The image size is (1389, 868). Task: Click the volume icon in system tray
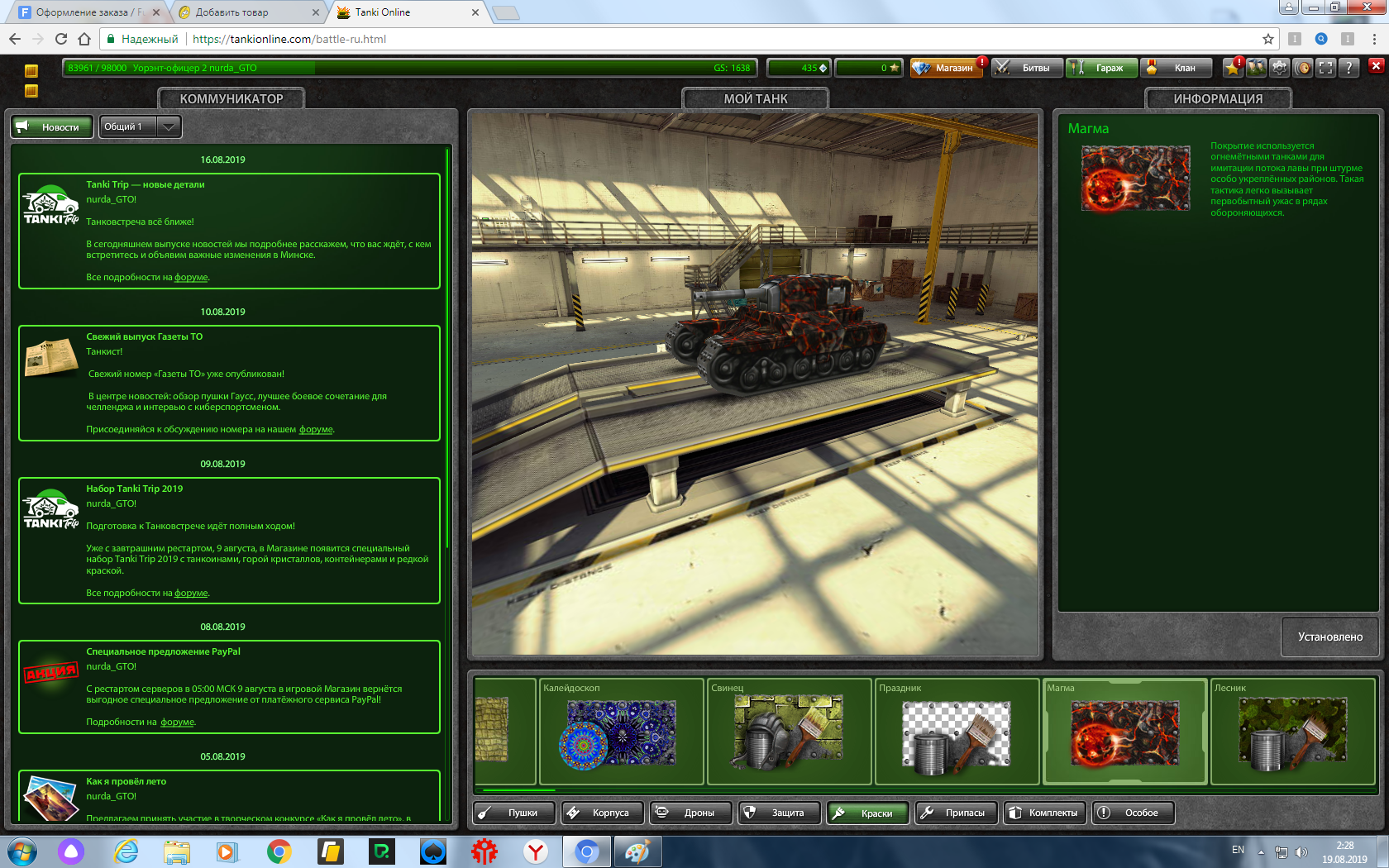click(x=1301, y=851)
